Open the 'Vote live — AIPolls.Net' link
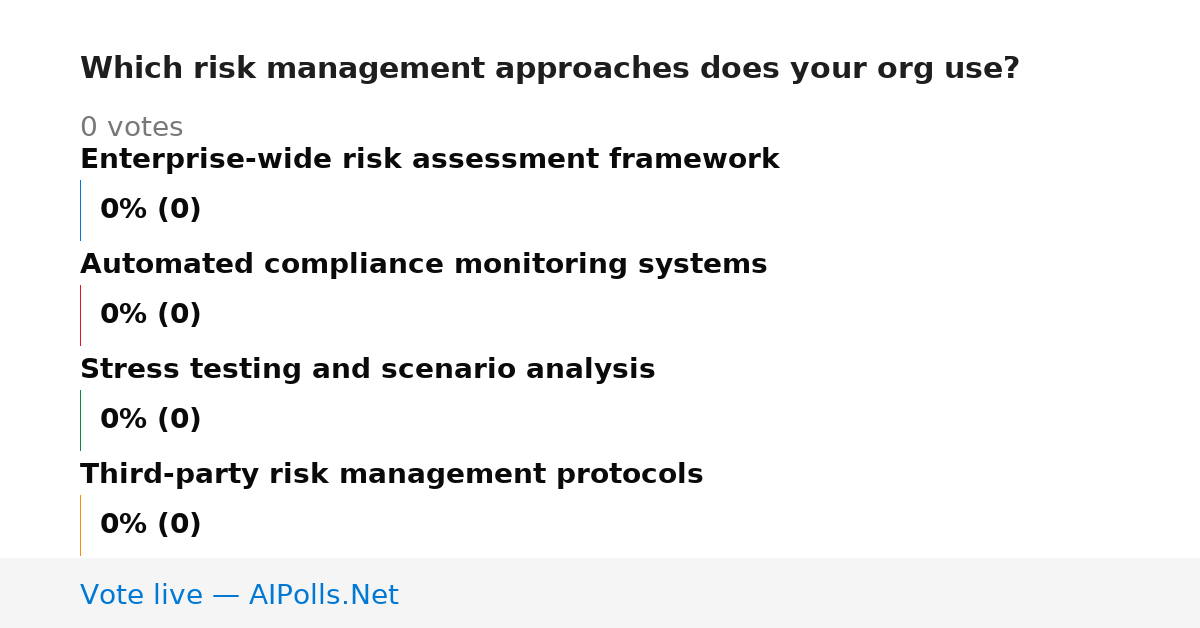 click(x=239, y=596)
